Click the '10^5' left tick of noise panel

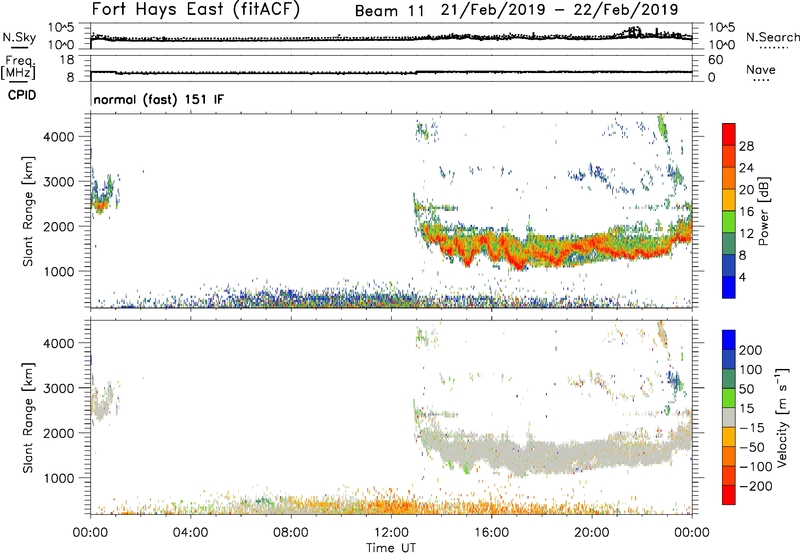point(61,27)
